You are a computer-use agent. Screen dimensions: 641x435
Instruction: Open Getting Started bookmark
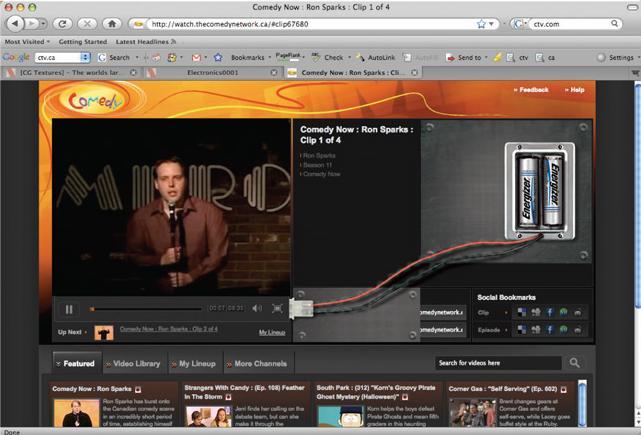83,42
